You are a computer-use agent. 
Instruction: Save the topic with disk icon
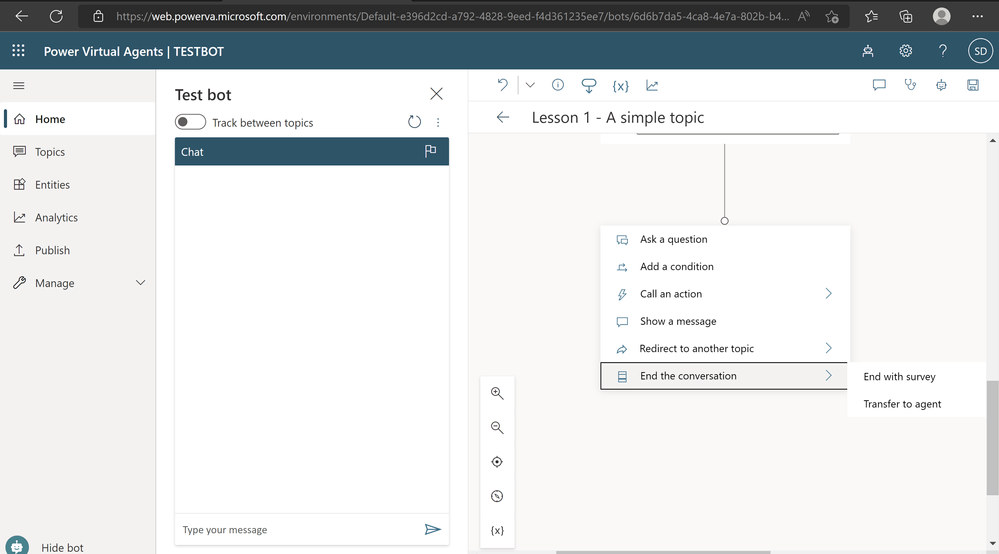[x=973, y=85]
